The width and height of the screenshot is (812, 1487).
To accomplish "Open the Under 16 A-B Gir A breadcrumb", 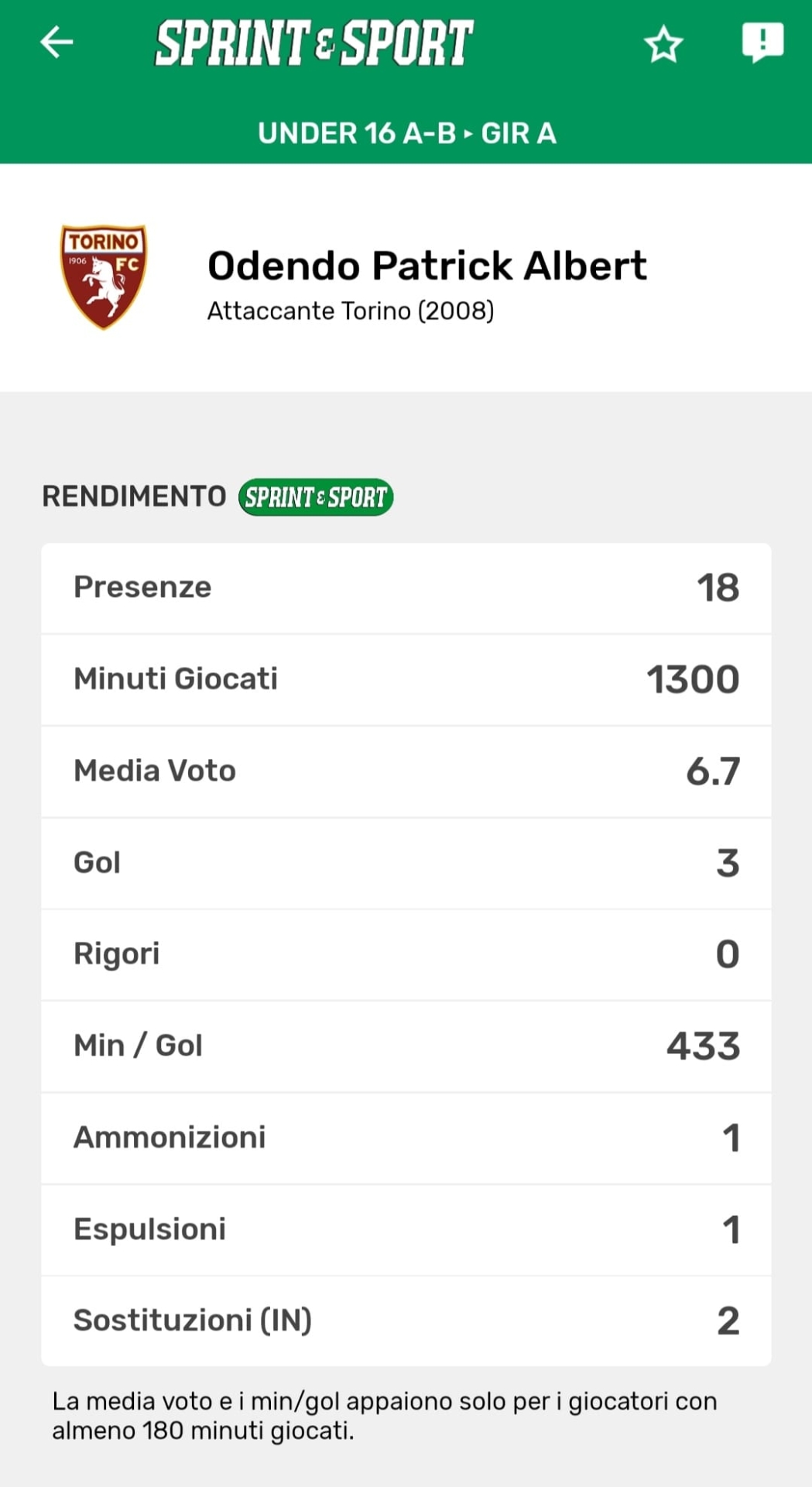I will [406, 133].
